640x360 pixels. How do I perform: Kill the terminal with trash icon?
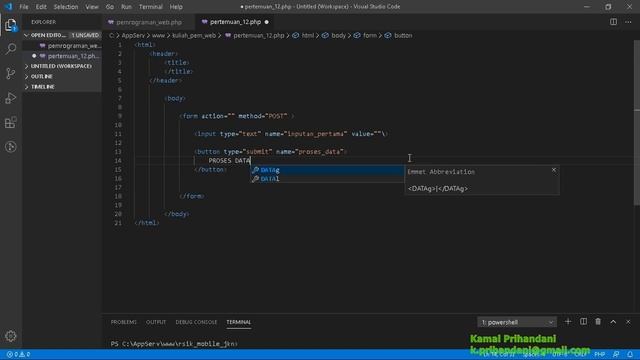598,322
